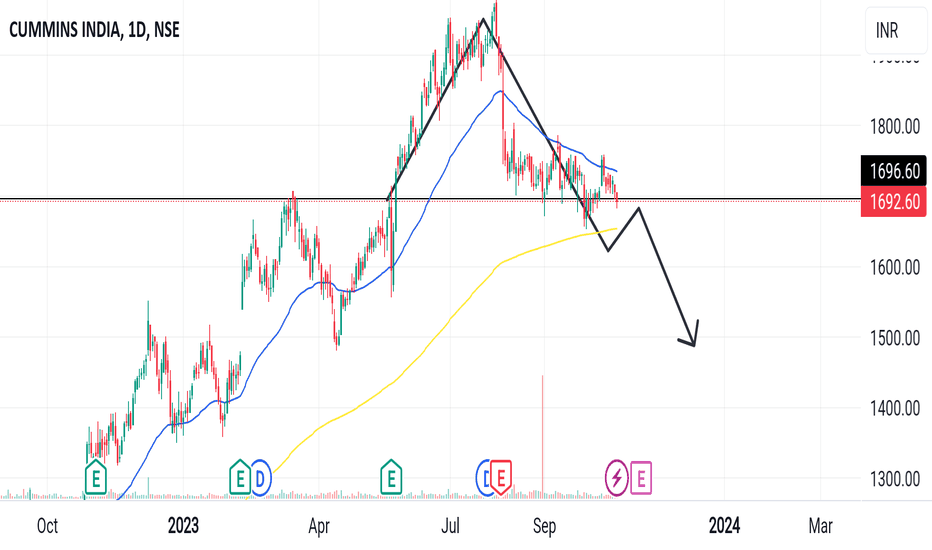The height and width of the screenshot is (550, 932).
Task: Click the tall red September volume spike
Action: (543, 436)
